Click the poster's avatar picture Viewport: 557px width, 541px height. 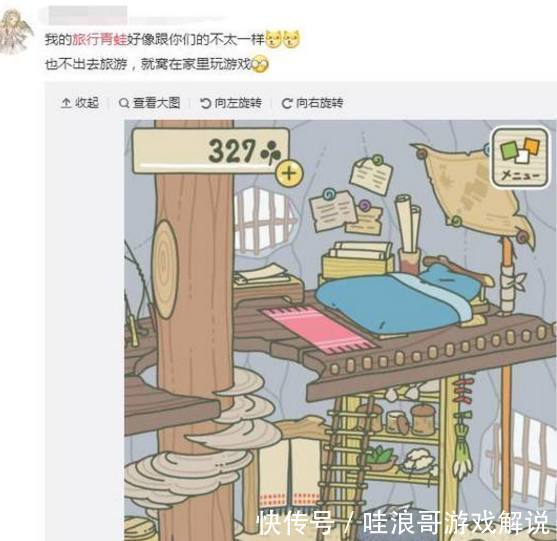point(16,32)
